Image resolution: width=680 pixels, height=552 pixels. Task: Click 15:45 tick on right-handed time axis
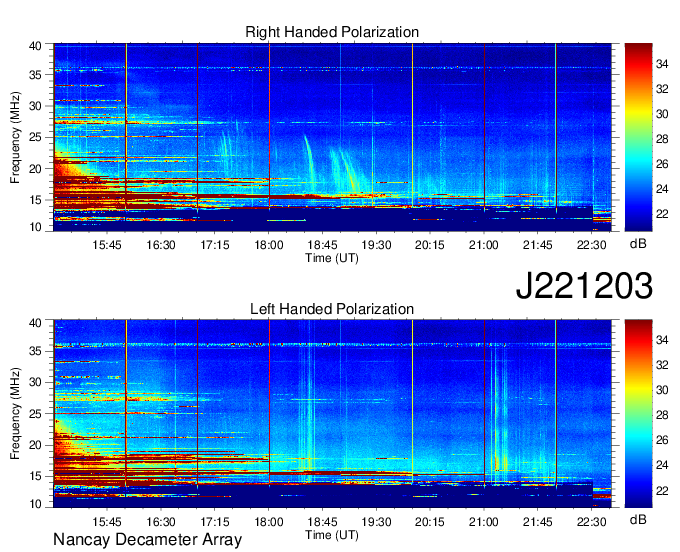107,245
